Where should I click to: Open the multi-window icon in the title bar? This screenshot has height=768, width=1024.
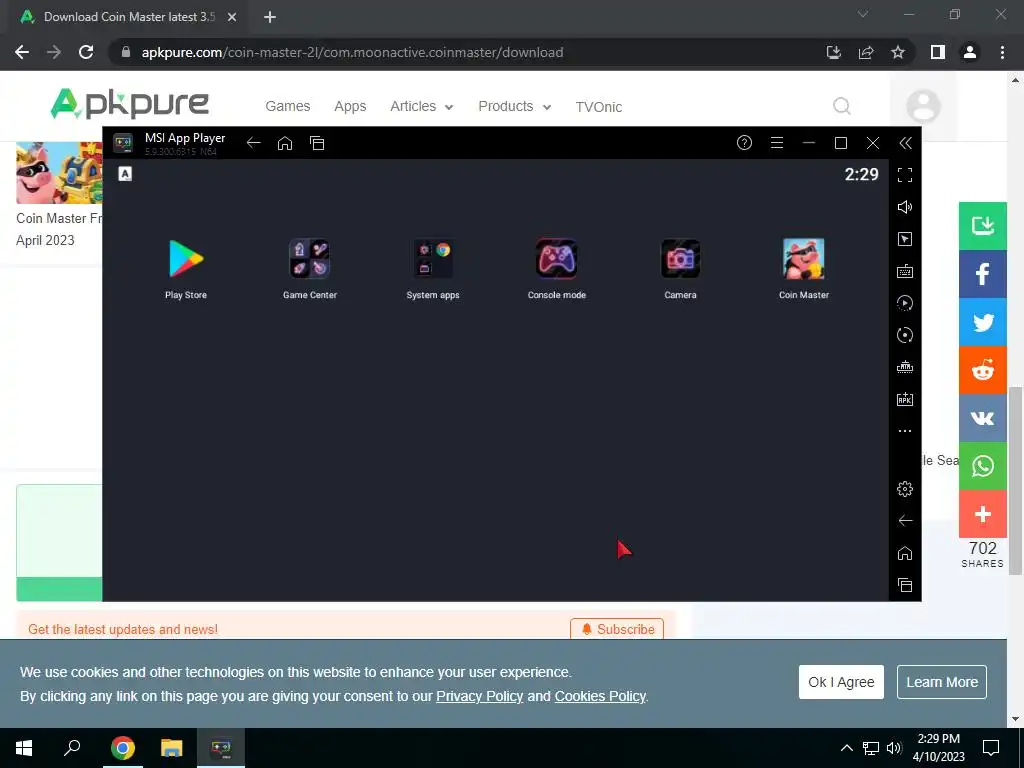[x=317, y=143]
